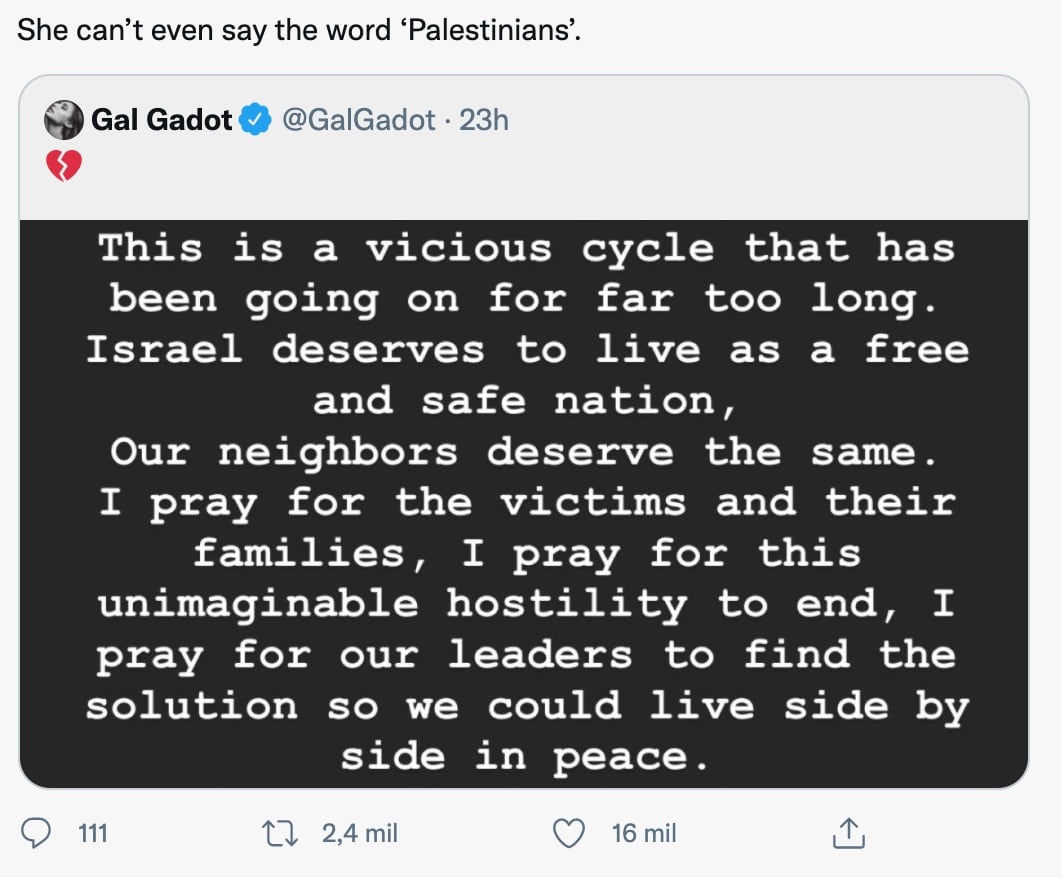Show the 2,4 mil retweets count
The height and width of the screenshot is (886, 1062).
359,833
